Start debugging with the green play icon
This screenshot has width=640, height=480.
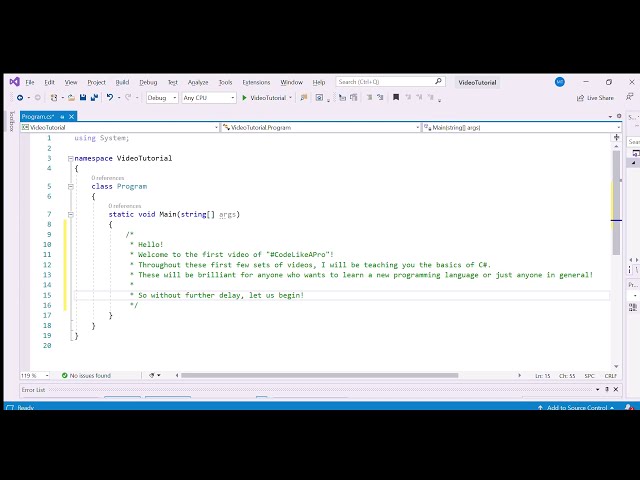click(x=244, y=98)
